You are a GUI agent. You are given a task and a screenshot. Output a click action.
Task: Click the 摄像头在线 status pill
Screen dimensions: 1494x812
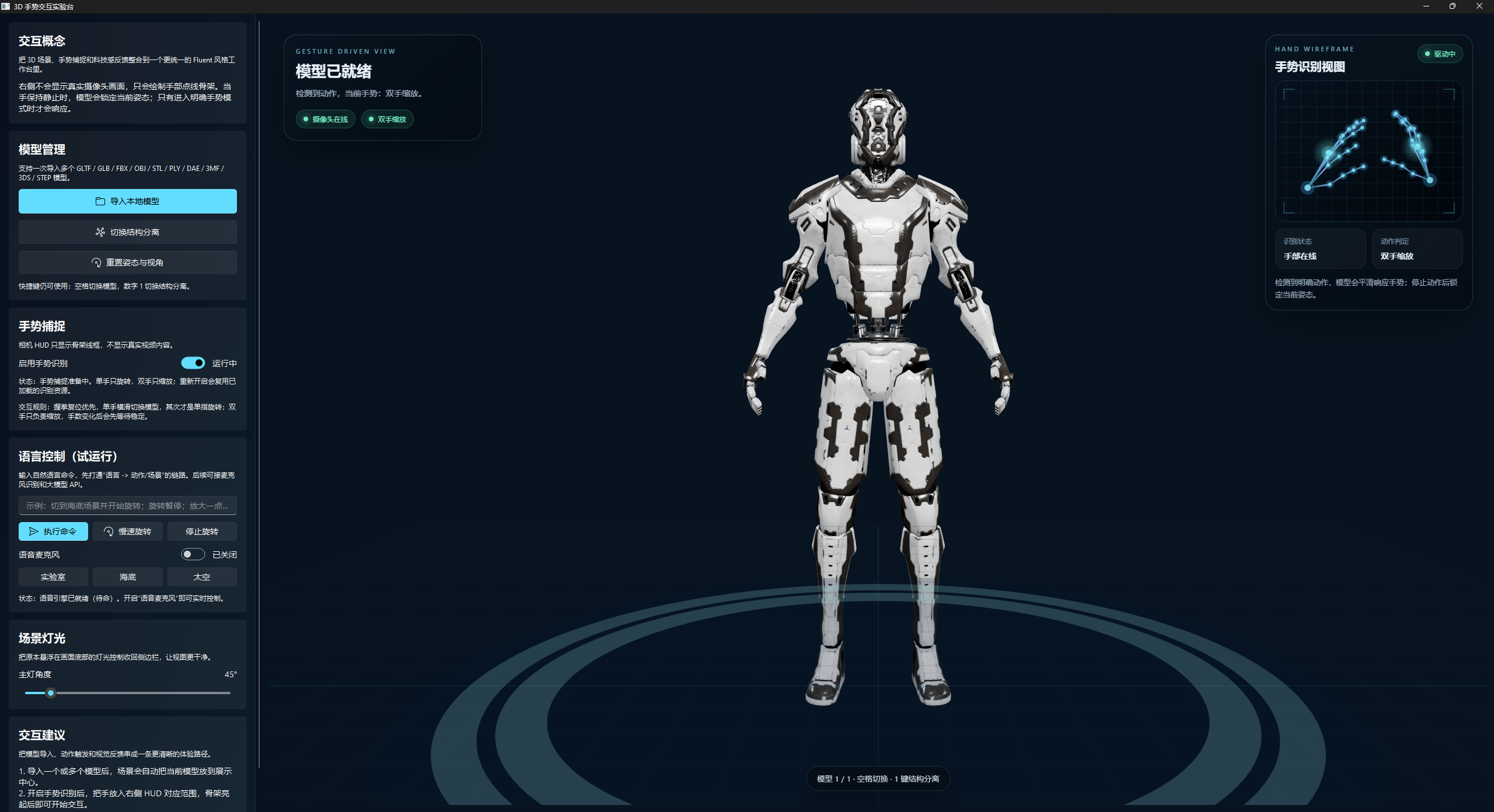(x=326, y=119)
